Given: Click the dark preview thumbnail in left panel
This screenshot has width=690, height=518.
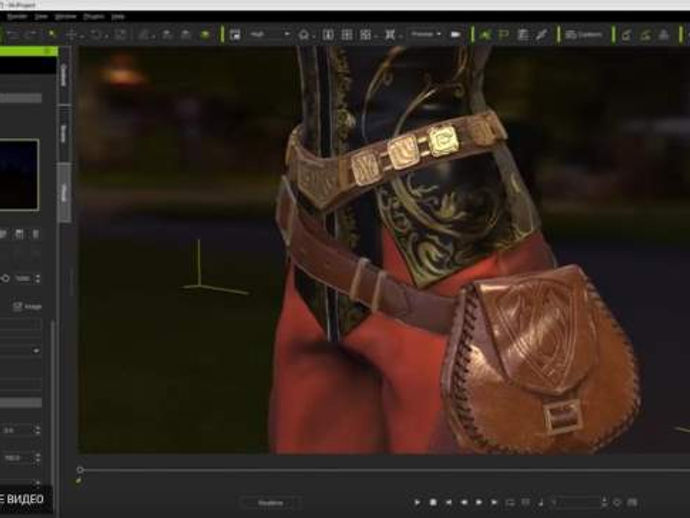Looking at the screenshot, I should pyautogui.click(x=18, y=175).
